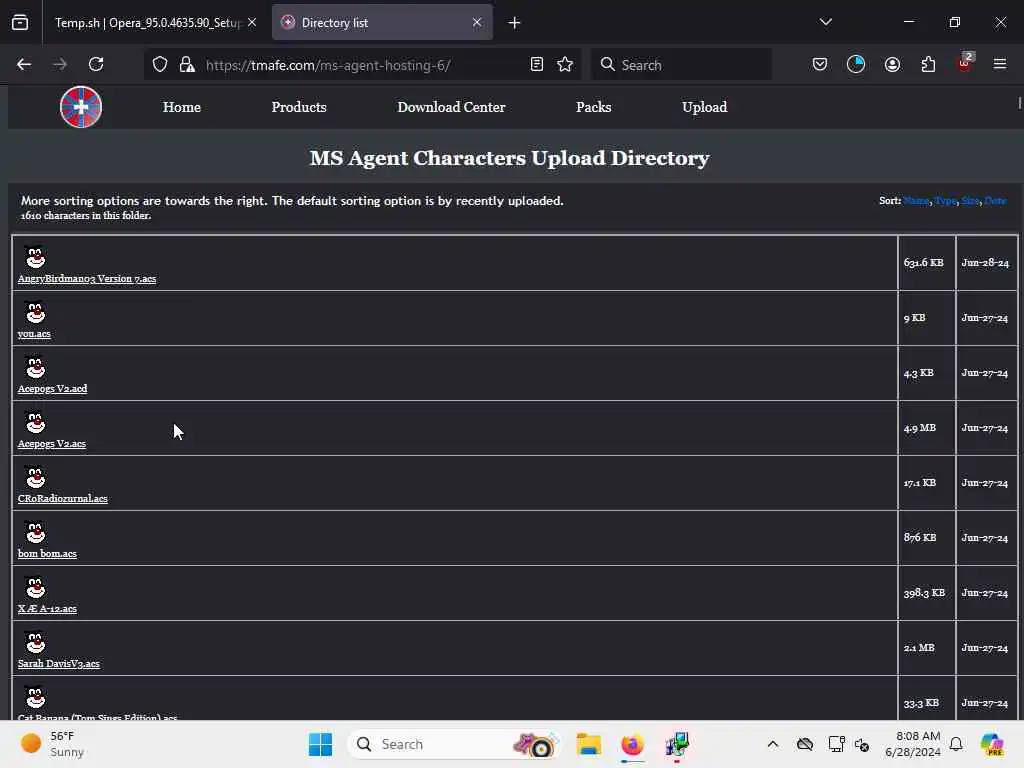Image resolution: width=1024 pixels, height=768 pixels.
Task: Open the Download Center menu item
Action: point(451,107)
